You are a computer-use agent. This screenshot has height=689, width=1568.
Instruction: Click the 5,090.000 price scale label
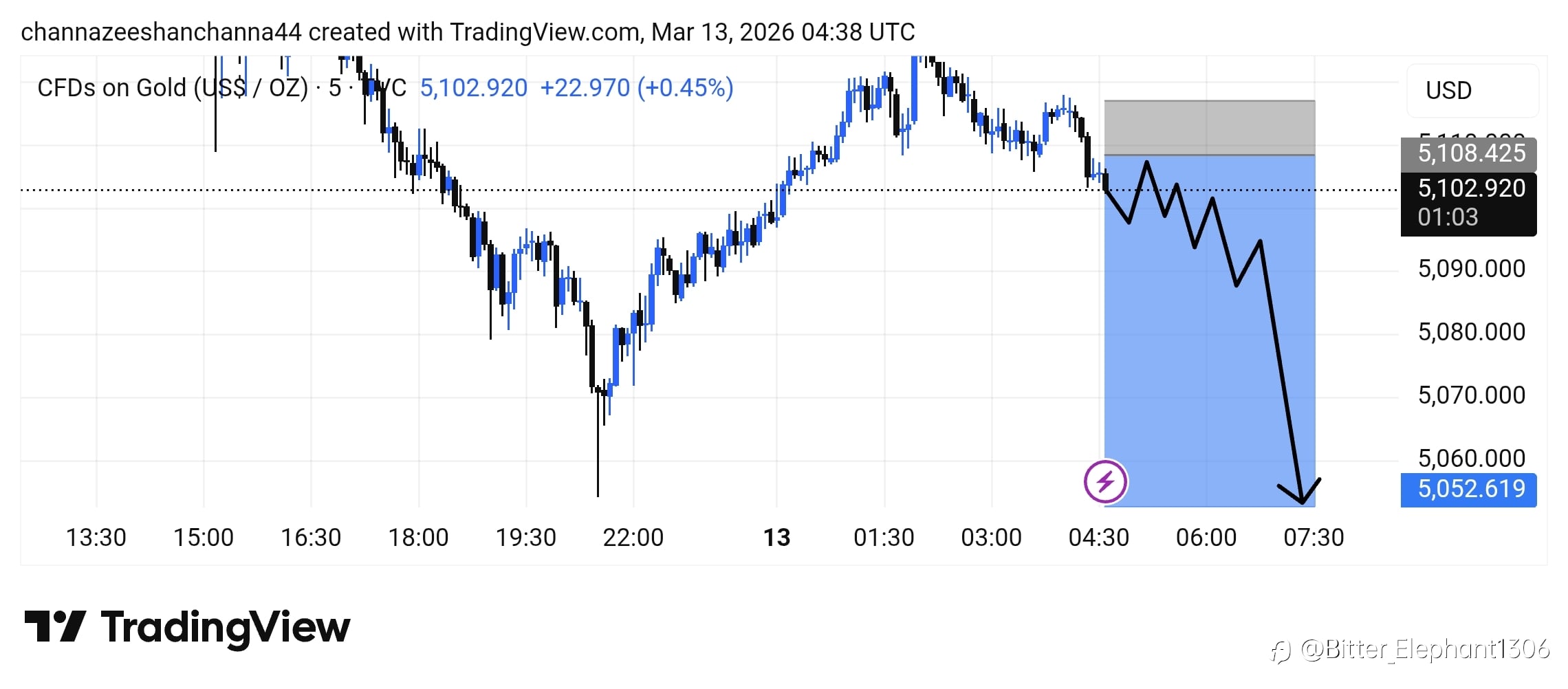pos(1471,269)
